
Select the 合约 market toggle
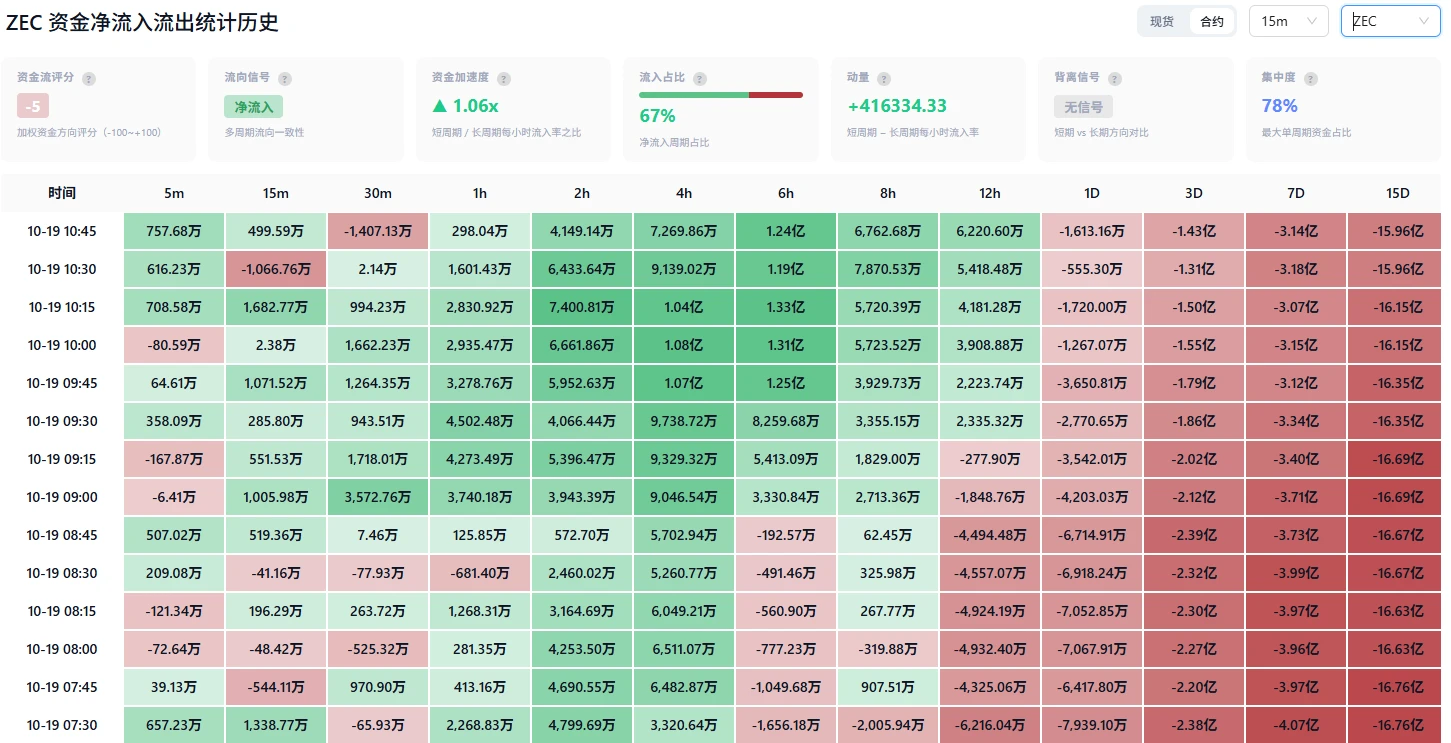click(1211, 21)
